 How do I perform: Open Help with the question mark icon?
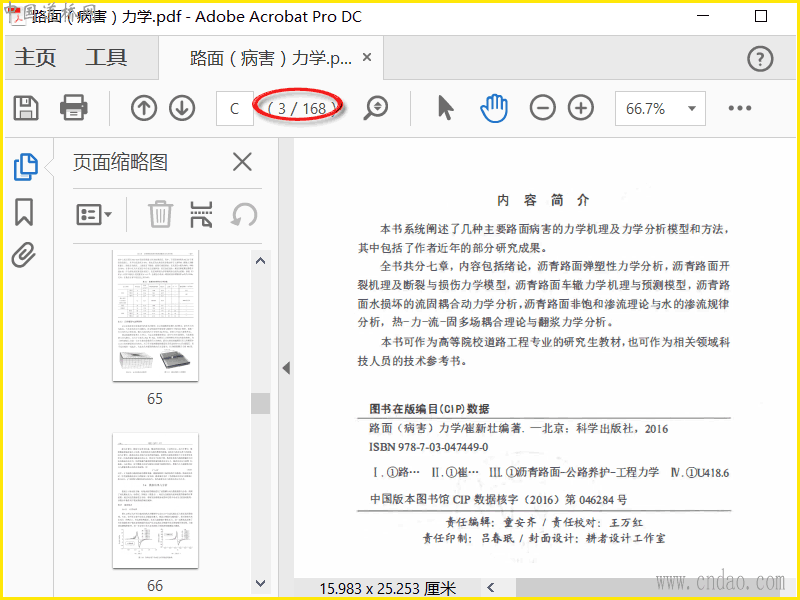click(760, 59)
